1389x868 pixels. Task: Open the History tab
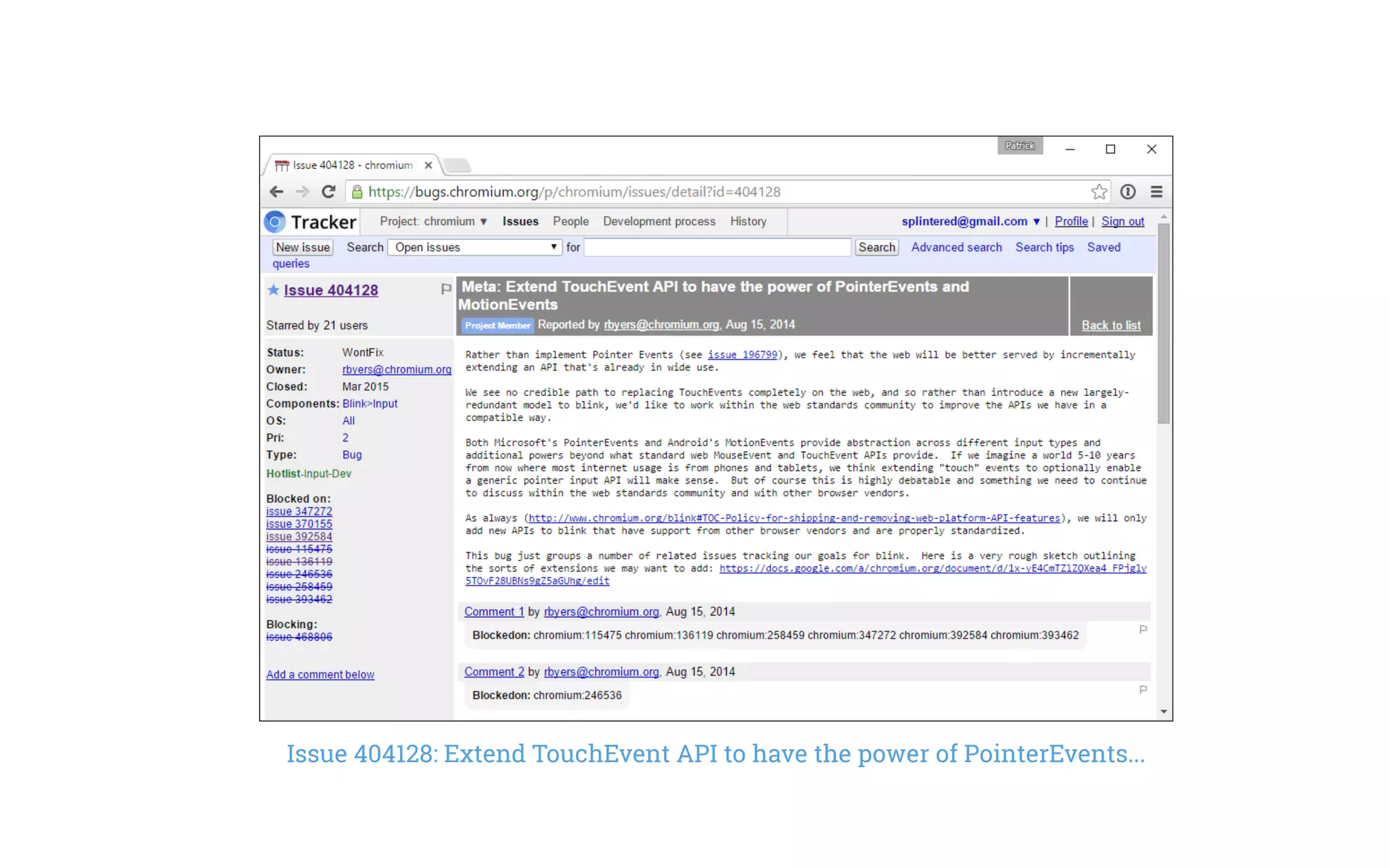pos(748,222)
